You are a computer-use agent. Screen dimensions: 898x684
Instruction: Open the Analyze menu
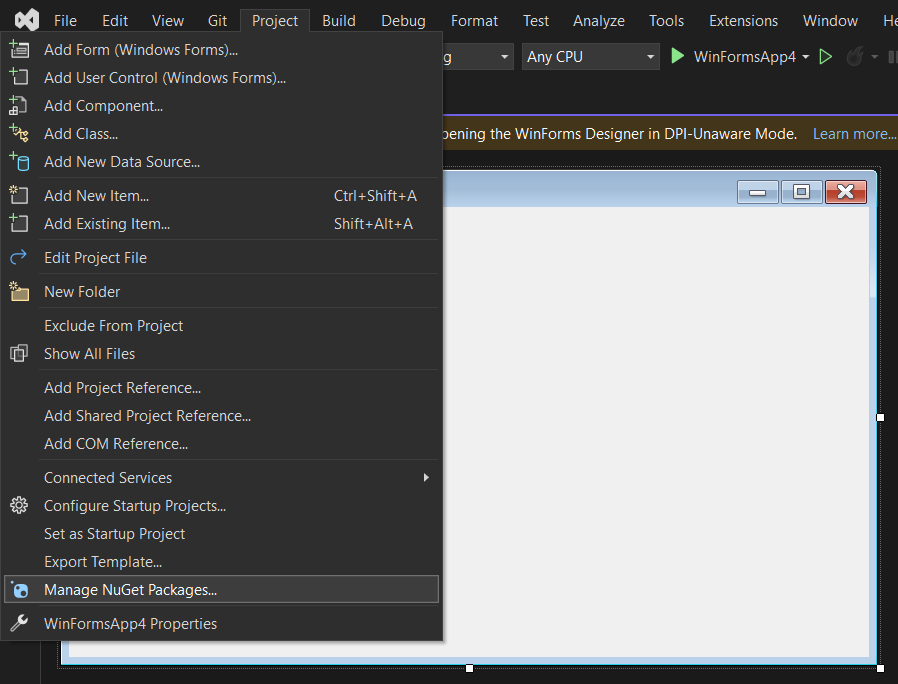click(598, 21)
